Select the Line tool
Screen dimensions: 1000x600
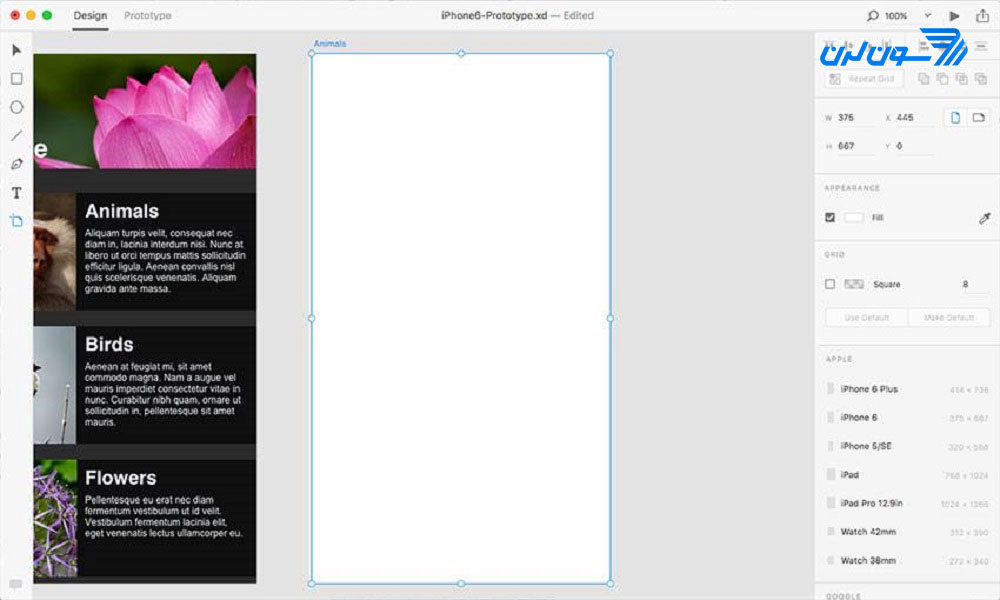click(x=15, y=135)
